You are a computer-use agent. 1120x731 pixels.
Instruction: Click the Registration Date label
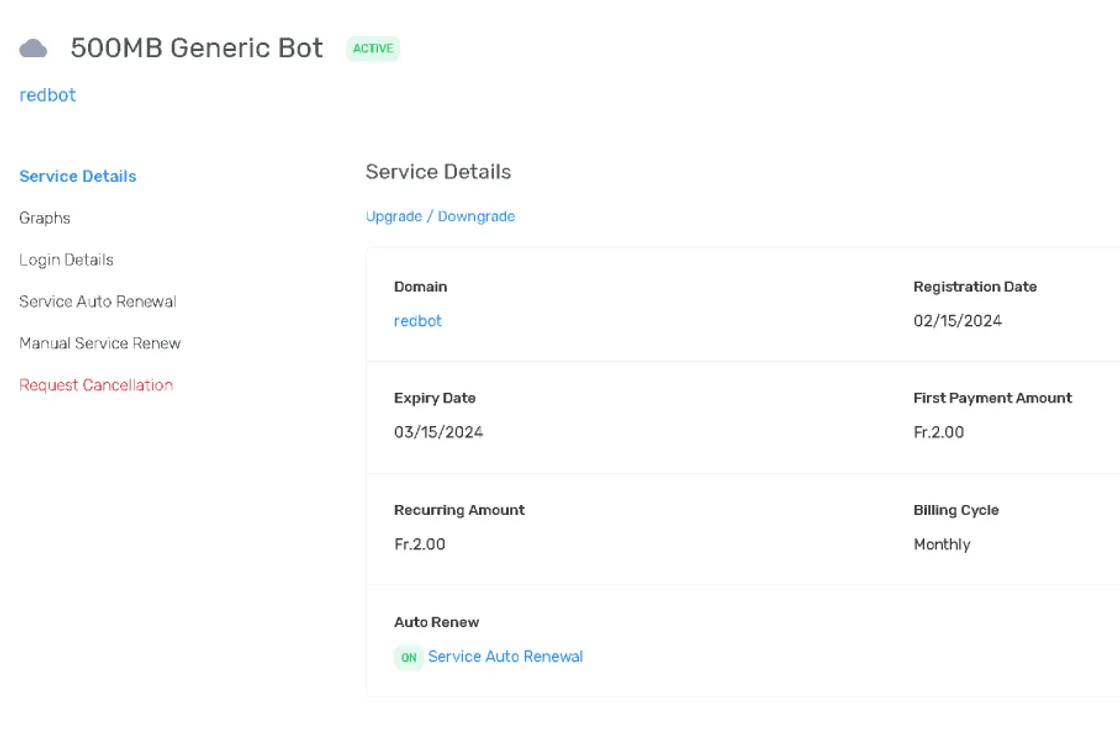975,287
